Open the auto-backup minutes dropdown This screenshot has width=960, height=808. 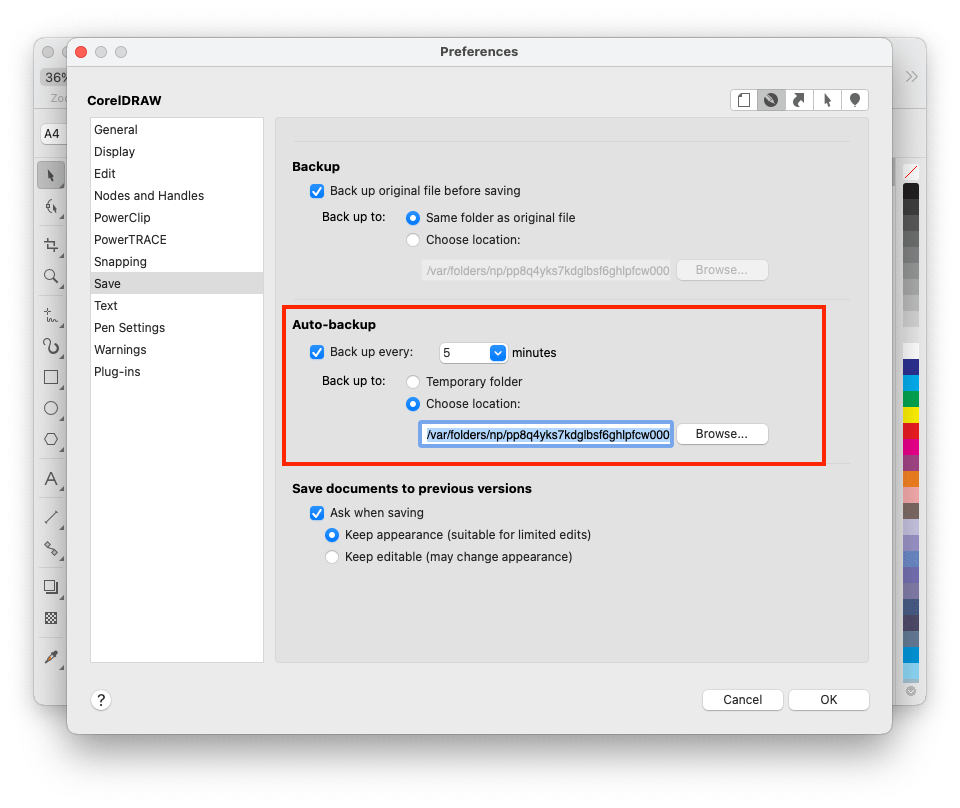[x=497, y=352]
